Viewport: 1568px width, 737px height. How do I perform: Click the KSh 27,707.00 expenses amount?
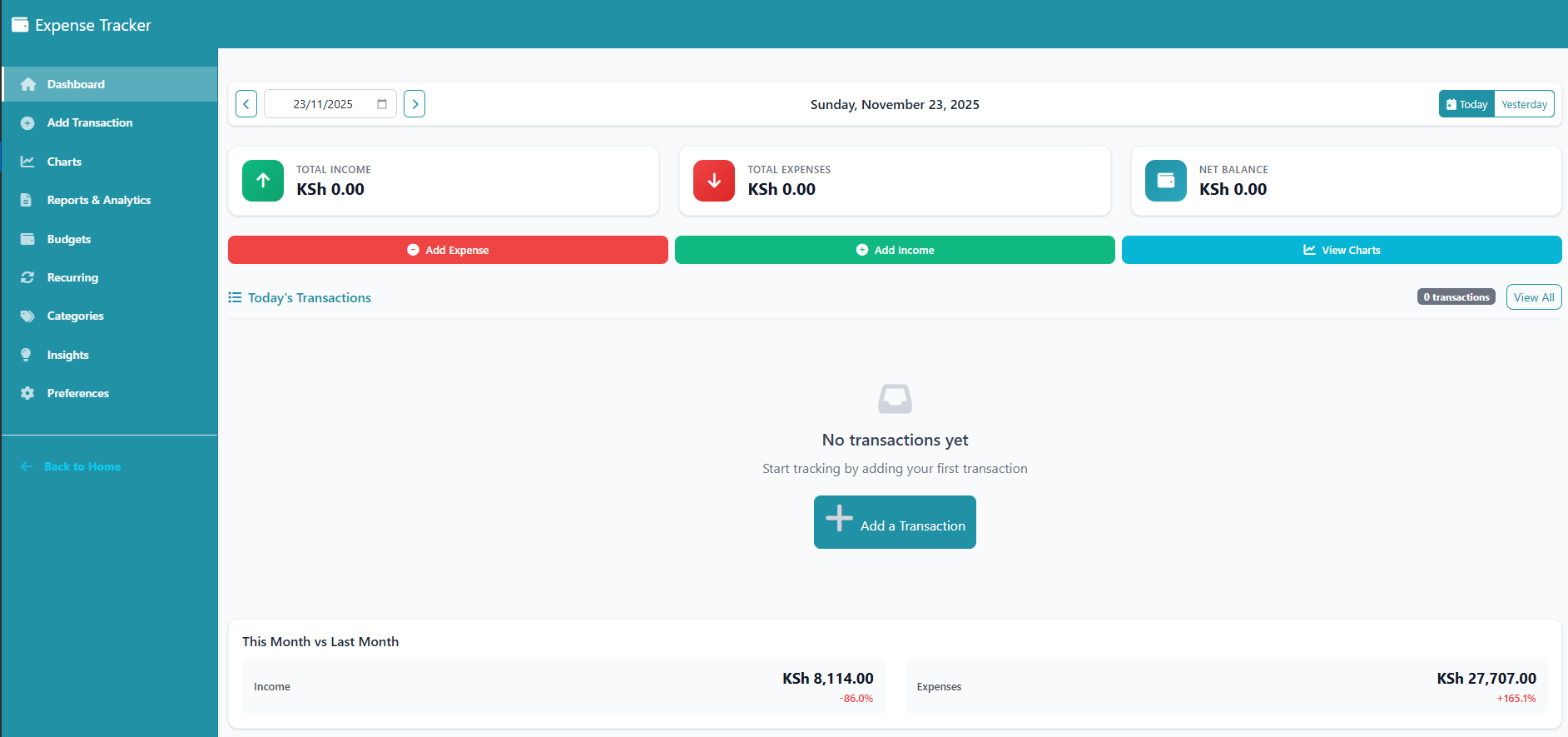tap(1486, 679)
